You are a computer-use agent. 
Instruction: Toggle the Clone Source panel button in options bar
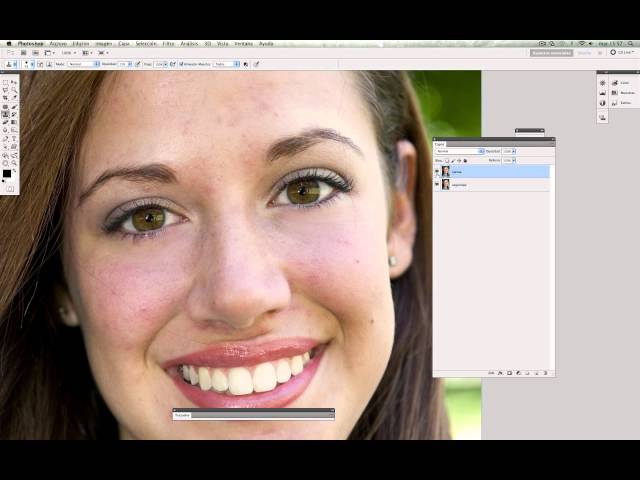click(49, 64)
